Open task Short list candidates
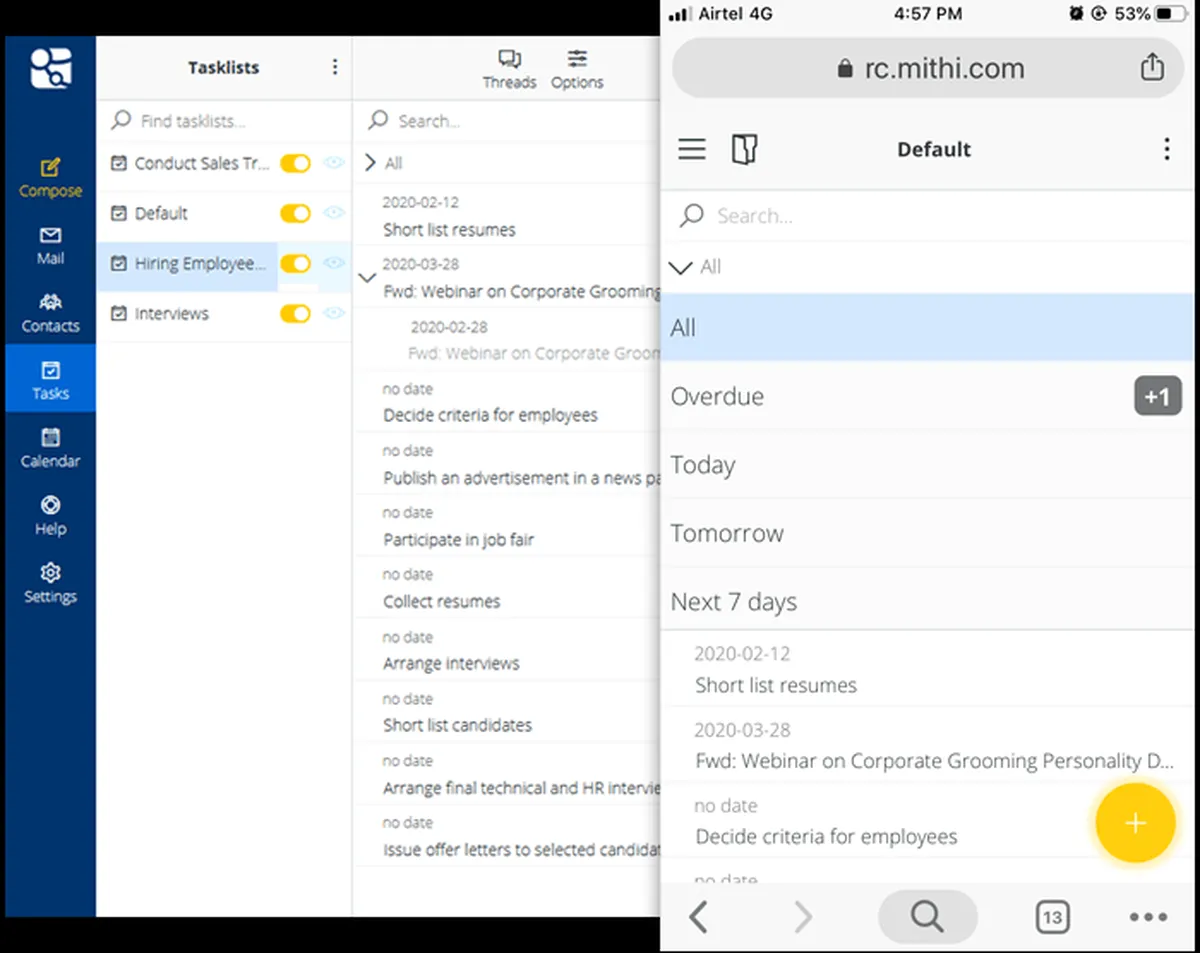This screenshot has width=1200, height=953. coord(507,713)
